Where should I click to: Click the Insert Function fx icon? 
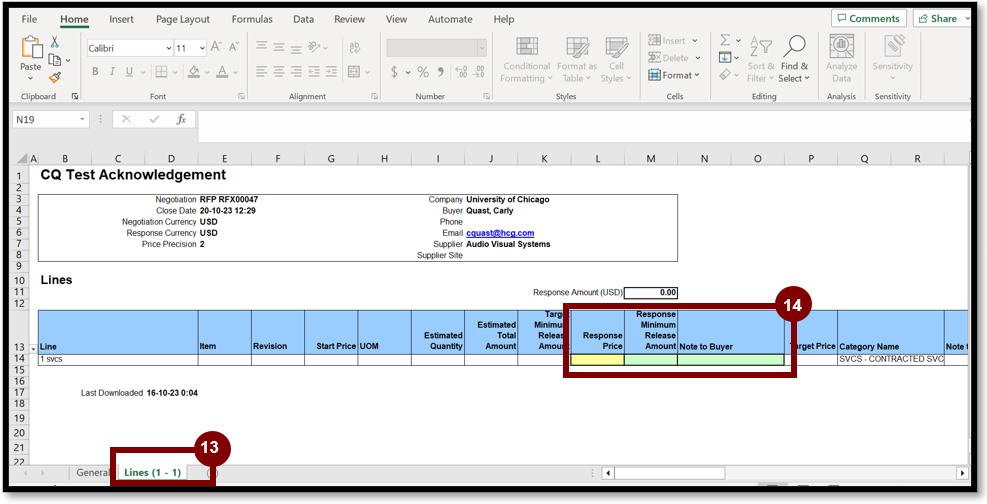[x=181, y=119]
